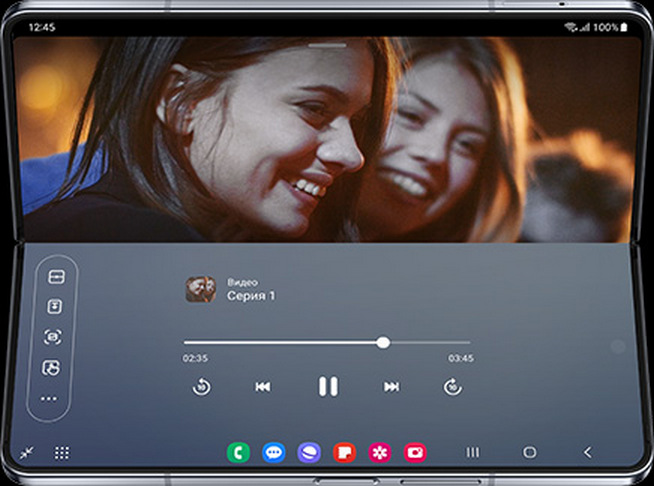Screen dimensions: 654x486
Task: Tap the 'Видео' label
Action: click(242, 282)
